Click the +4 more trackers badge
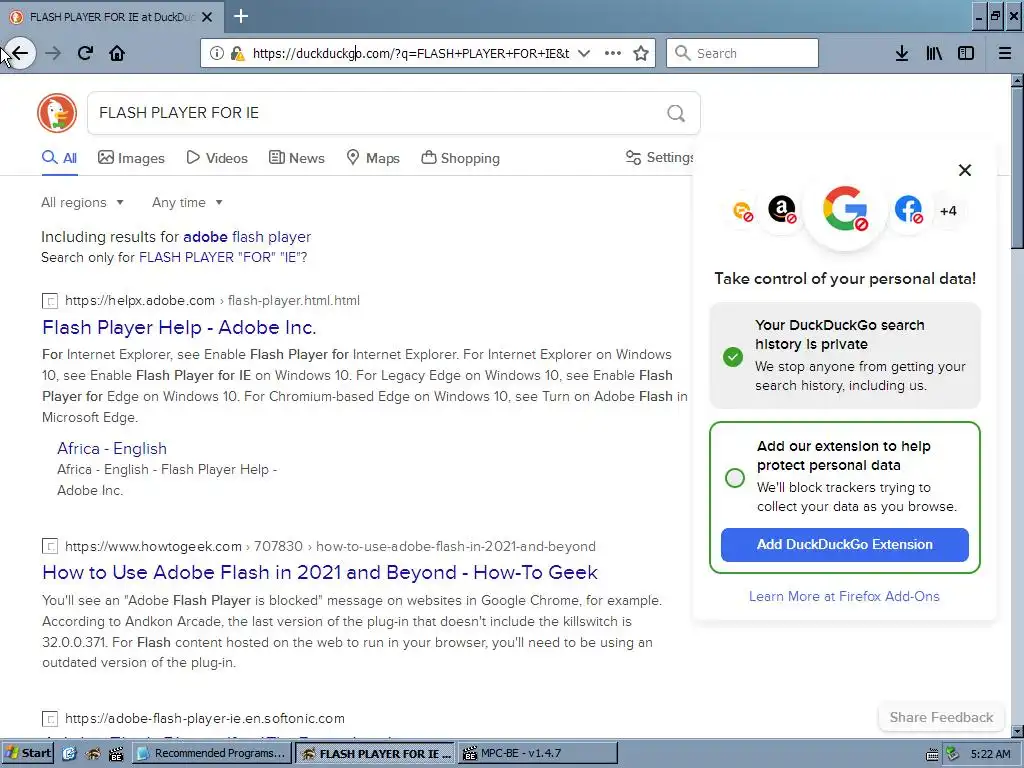The image size is (1024, 768). 948,210
